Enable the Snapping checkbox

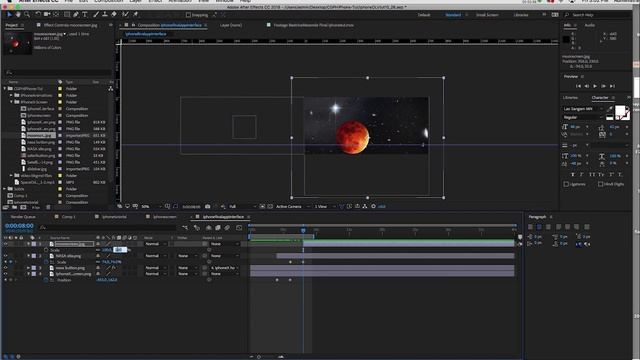click(188, 15)
